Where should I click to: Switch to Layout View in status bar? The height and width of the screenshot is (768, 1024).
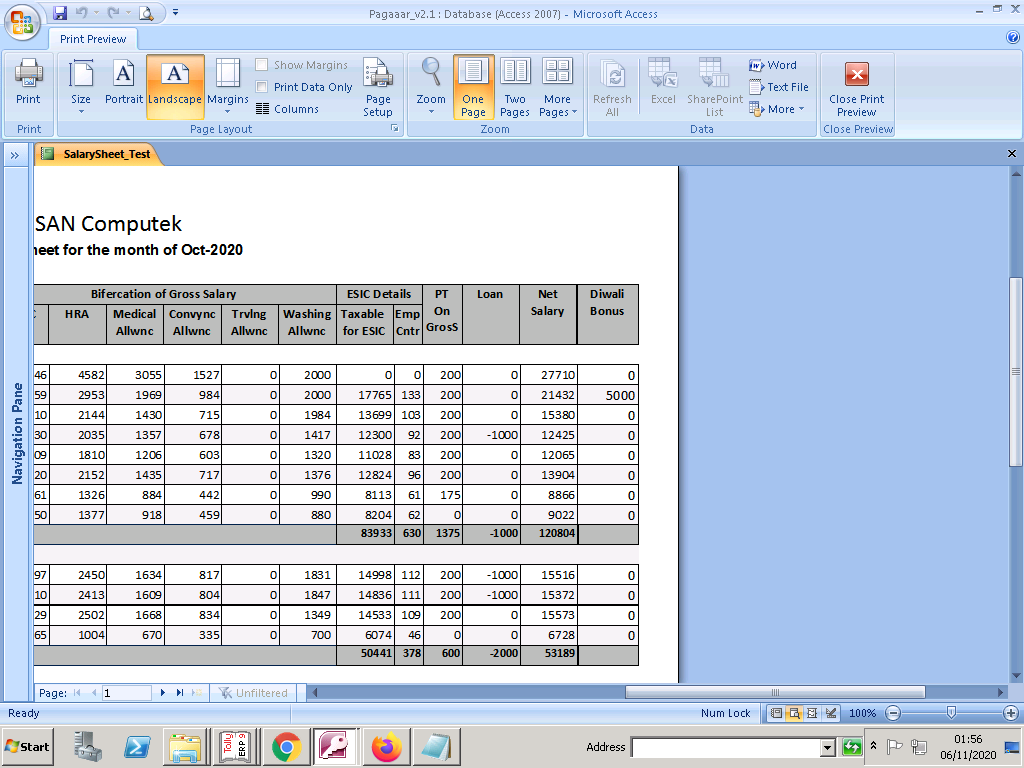tap(812, 713)
